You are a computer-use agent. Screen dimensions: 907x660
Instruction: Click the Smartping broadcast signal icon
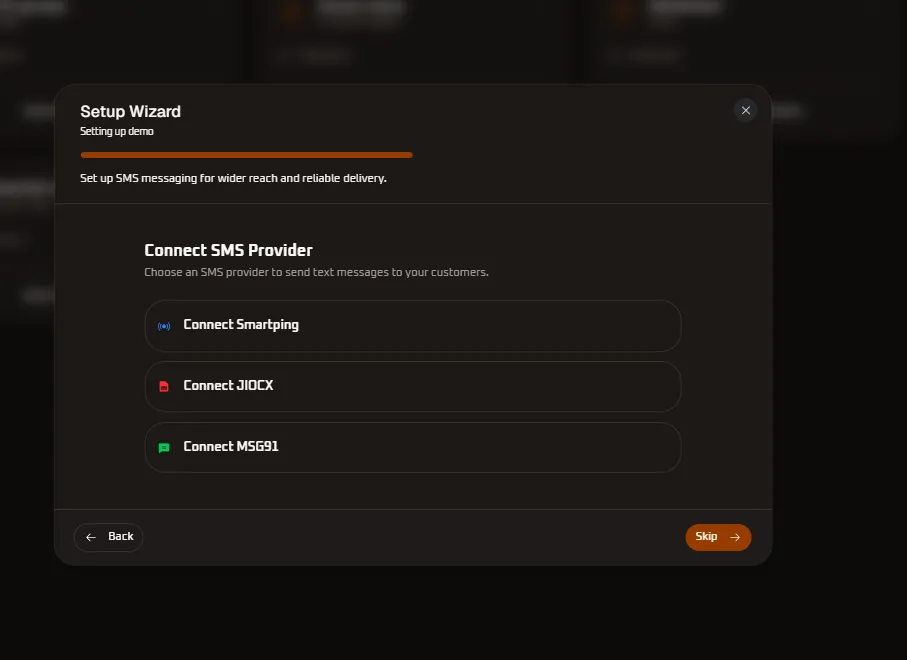coord(164,326)
